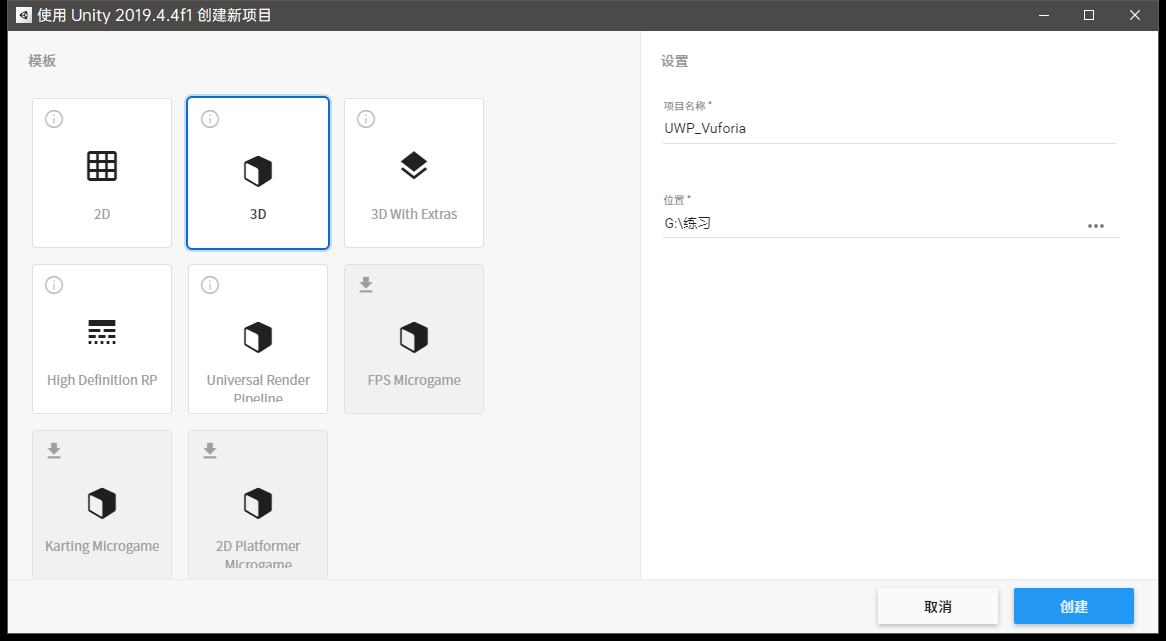This screenshot has height=641, width=1166.
Task: Click the info icon on the 3D template
Action: (x=210, y=119)
